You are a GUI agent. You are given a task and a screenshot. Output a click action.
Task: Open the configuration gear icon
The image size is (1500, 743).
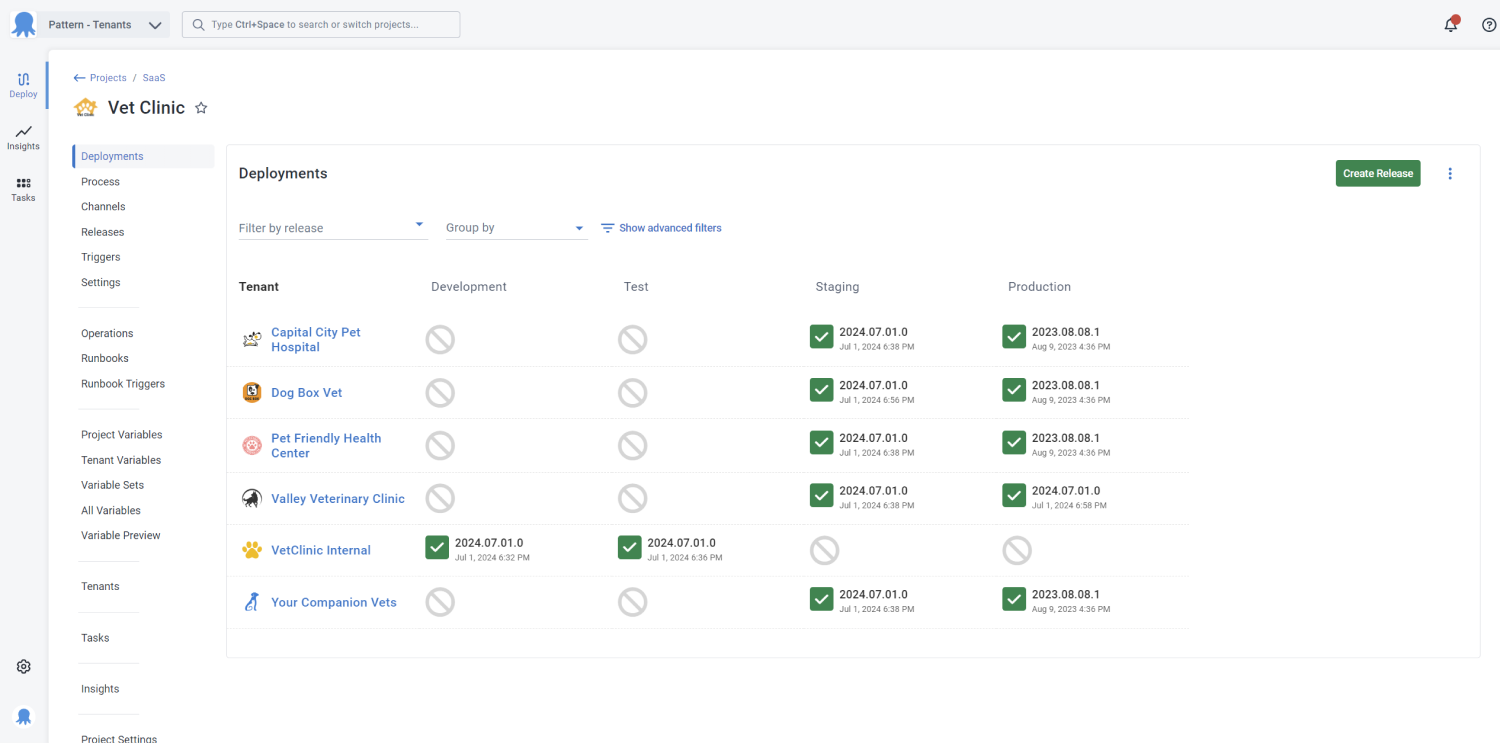coord(24,667)
